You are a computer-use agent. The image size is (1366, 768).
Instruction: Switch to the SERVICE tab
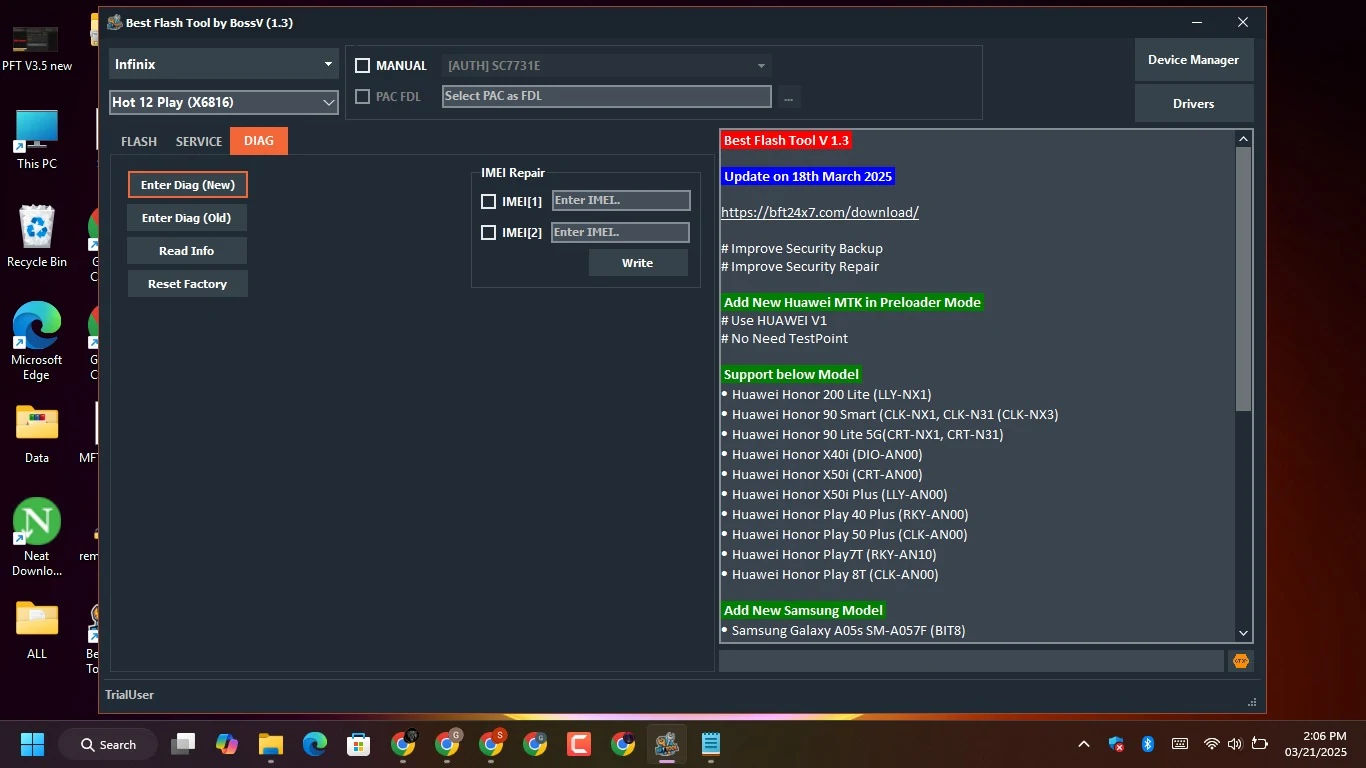pyautogui.click(x=199, y=141)
